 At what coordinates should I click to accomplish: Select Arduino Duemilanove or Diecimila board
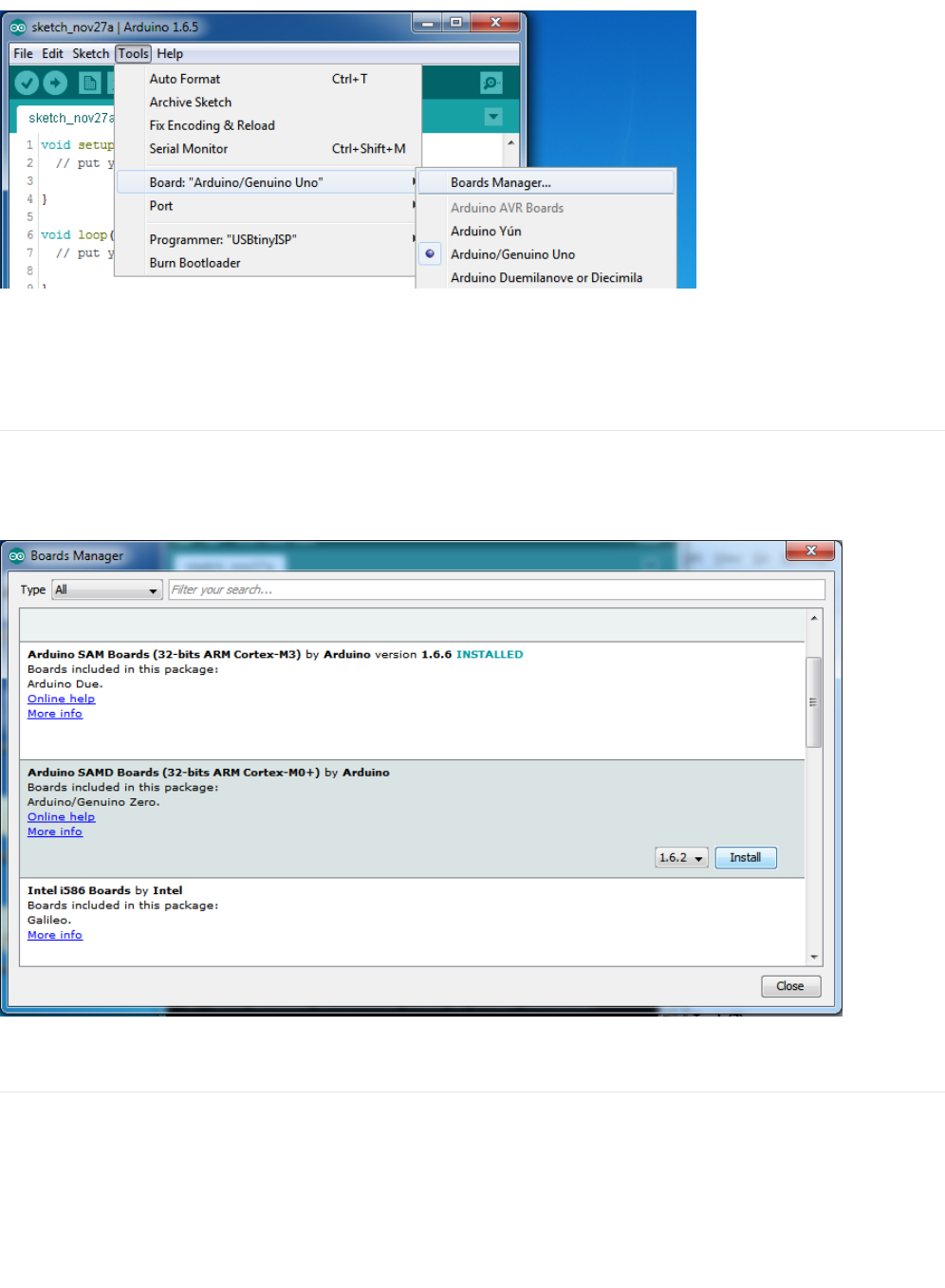tap(547, 278)
